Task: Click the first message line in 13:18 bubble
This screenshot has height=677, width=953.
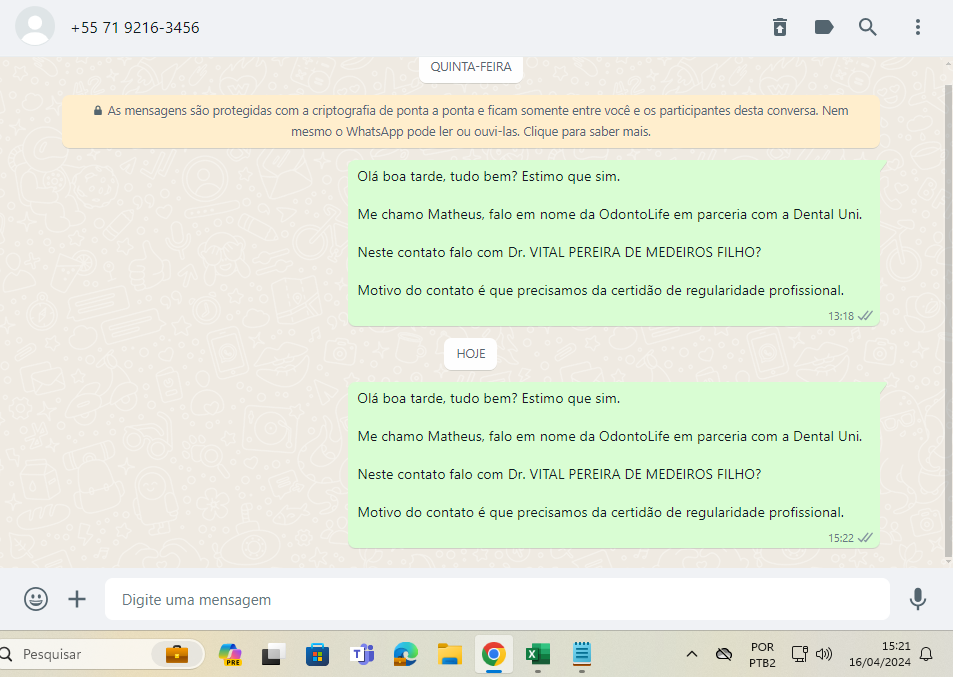Action: 489,177
